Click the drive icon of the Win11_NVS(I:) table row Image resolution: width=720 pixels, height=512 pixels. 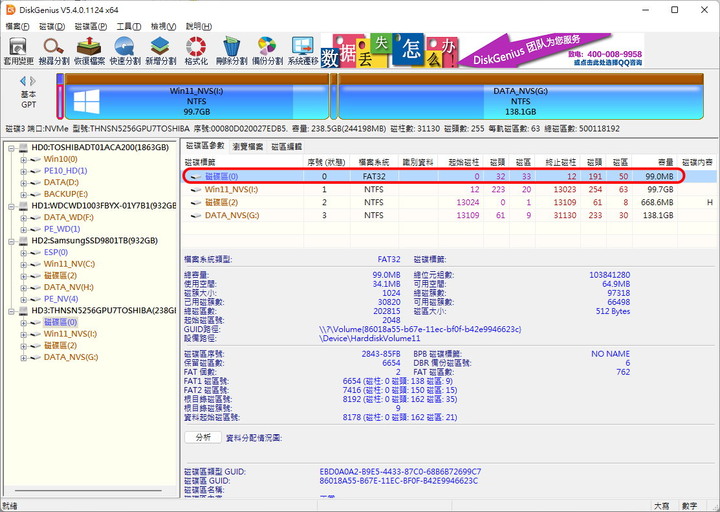pos(196,190)
